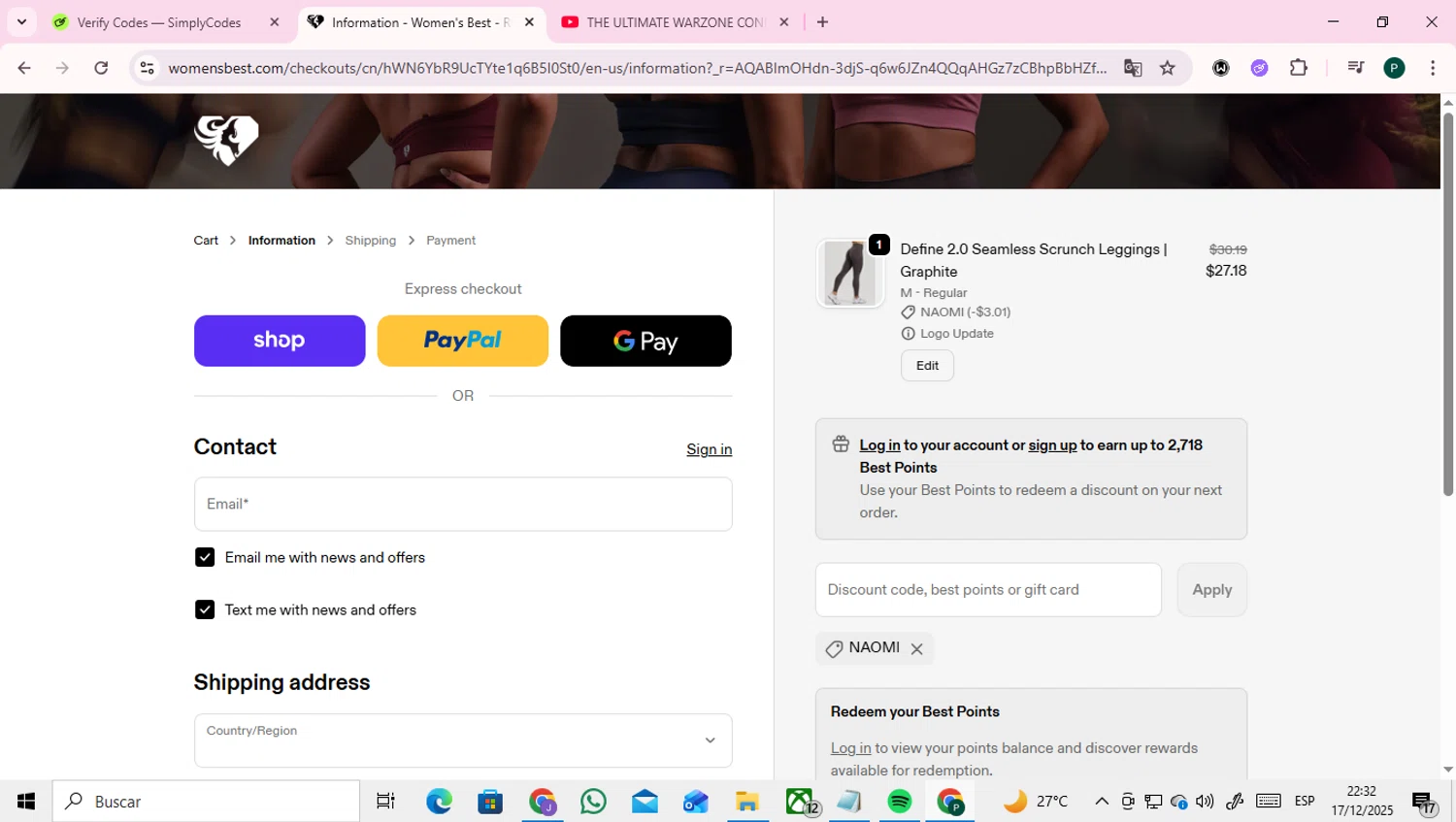This screenshot has width=1456, height=822.
Task: Click Log in link in Best Points banner
Action: pyautogui.click(x=879, y=445)
